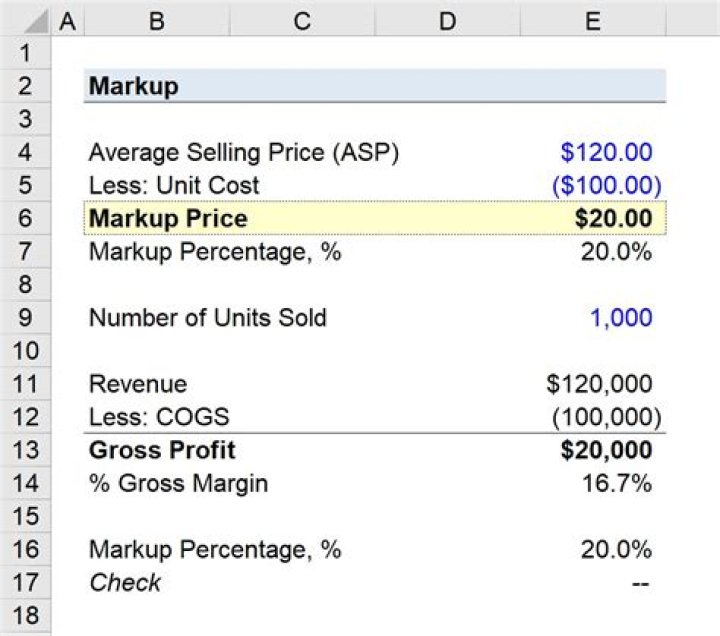
Task: Select row 15 header
Action: [x=25, y=516]
